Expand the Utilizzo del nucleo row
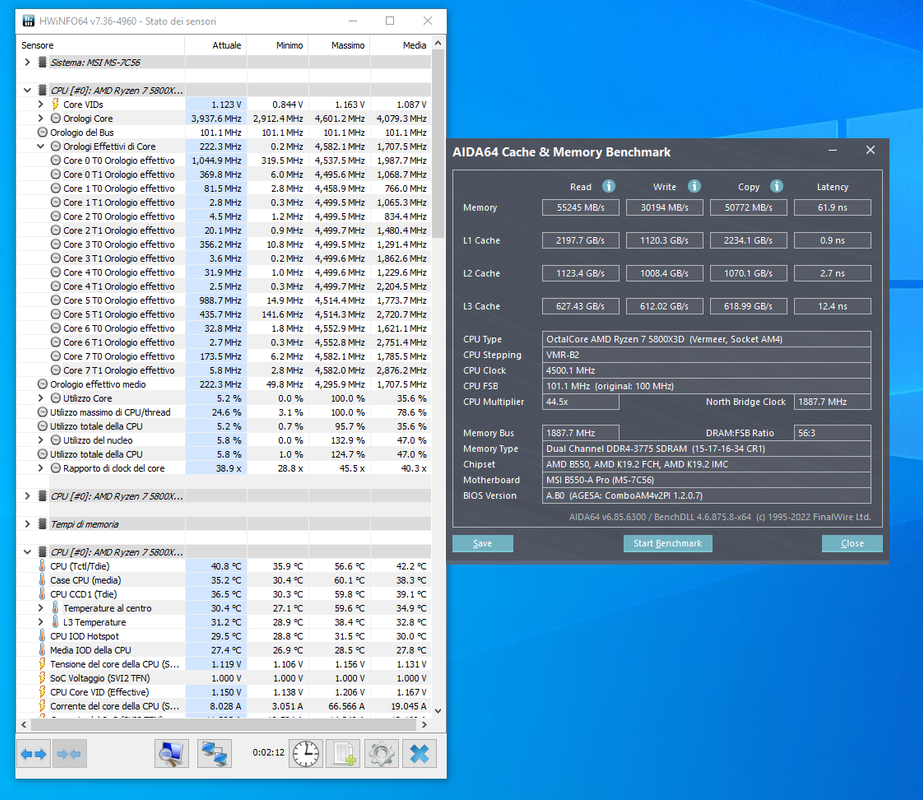This screenshot has width=923, height=800. click(40, 440)
